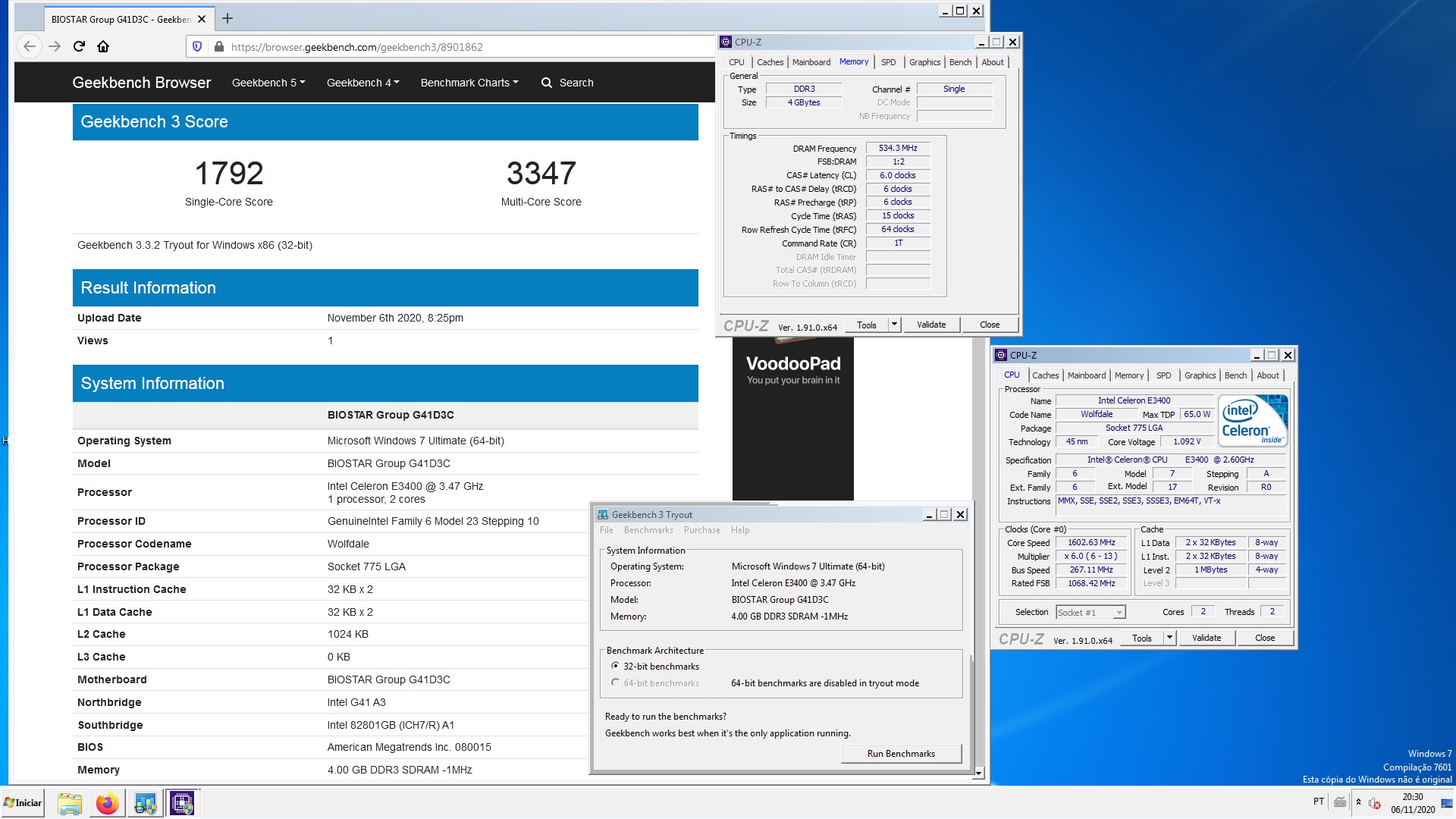
Task: Click Close button in CPU-Z CPU window
Action: click(1264, 638)
